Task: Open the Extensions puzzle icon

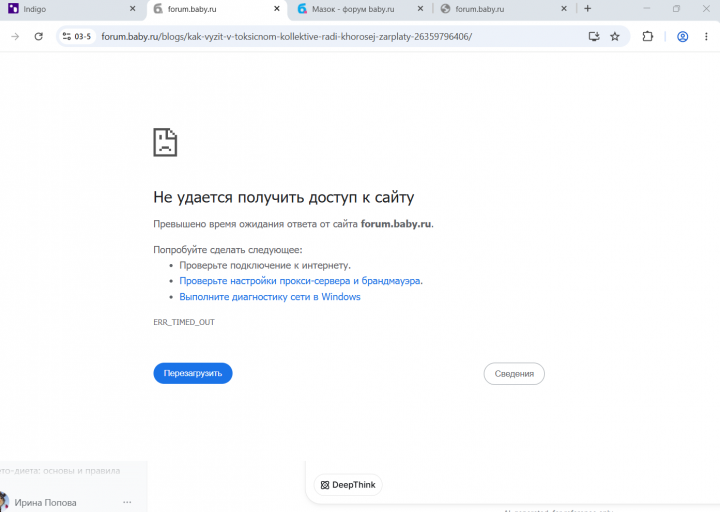Action: tap(647, 36)
